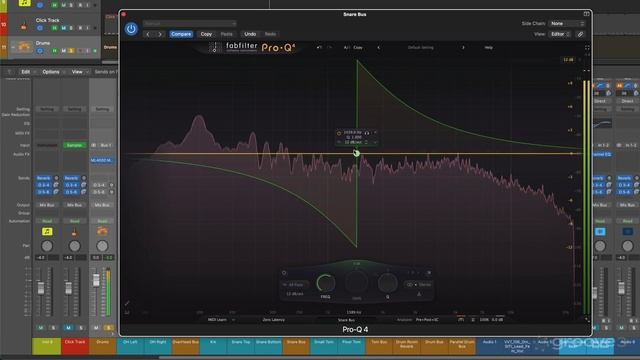Click the Analyzer Pre+Post+SC setting
The image size is (640, 360).
pyautogui.click(x=427, y=320)
